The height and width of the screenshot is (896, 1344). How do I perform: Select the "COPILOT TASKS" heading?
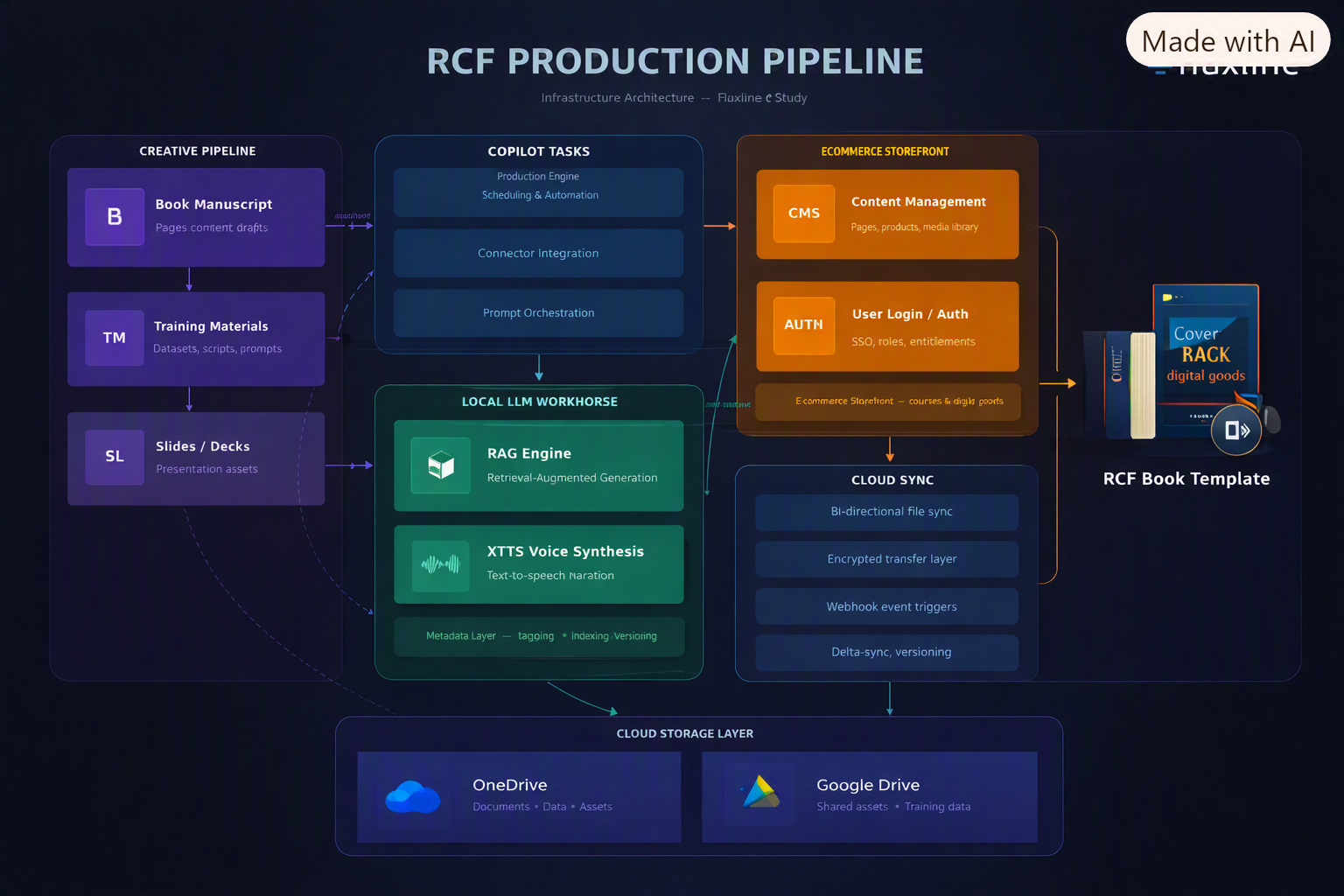(x=539, y=151)
